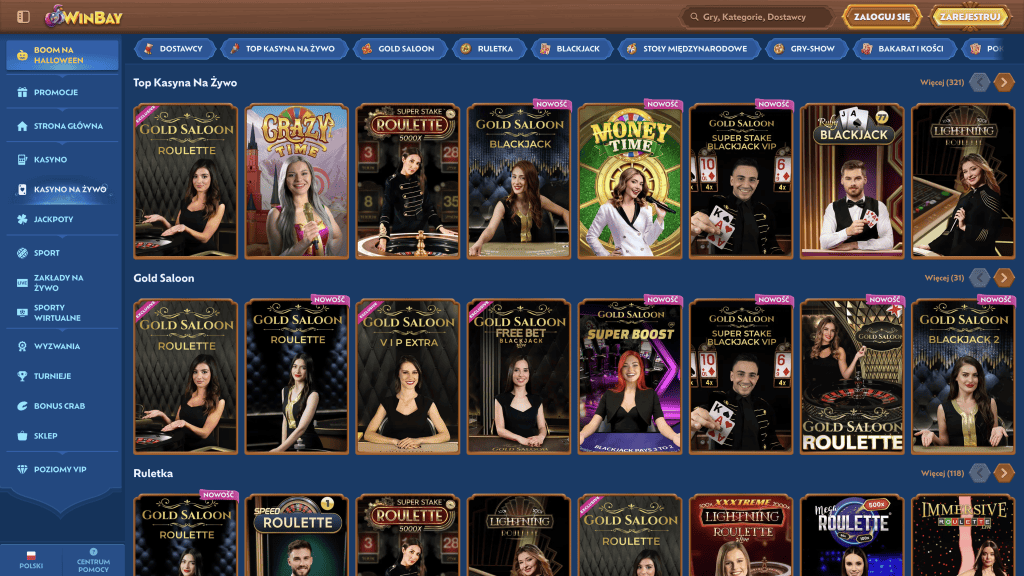This screenshot has height=576, width=1024.
Task: Open Turnieje via the trophy icon
Action: 22,376
